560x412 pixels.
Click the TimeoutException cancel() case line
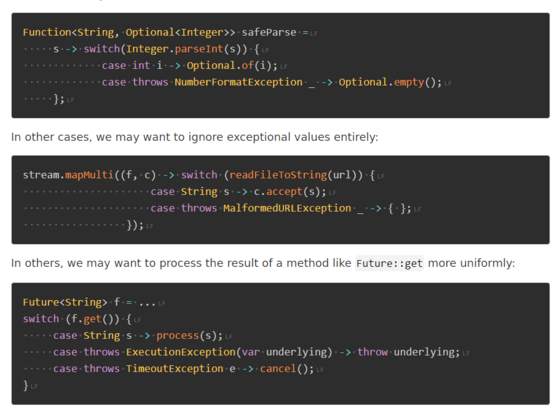point(184,369)
